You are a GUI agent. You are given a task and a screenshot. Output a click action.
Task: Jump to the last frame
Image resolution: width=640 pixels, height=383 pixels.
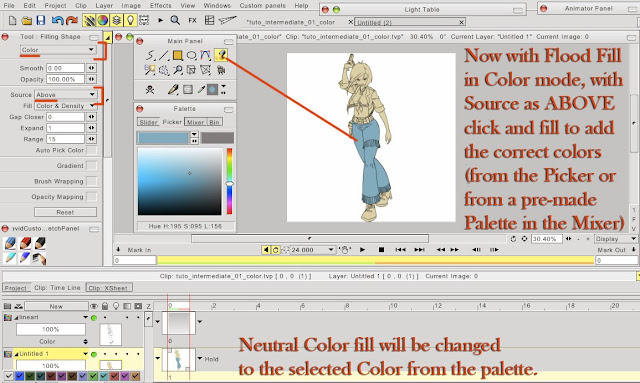coord(419,249)
